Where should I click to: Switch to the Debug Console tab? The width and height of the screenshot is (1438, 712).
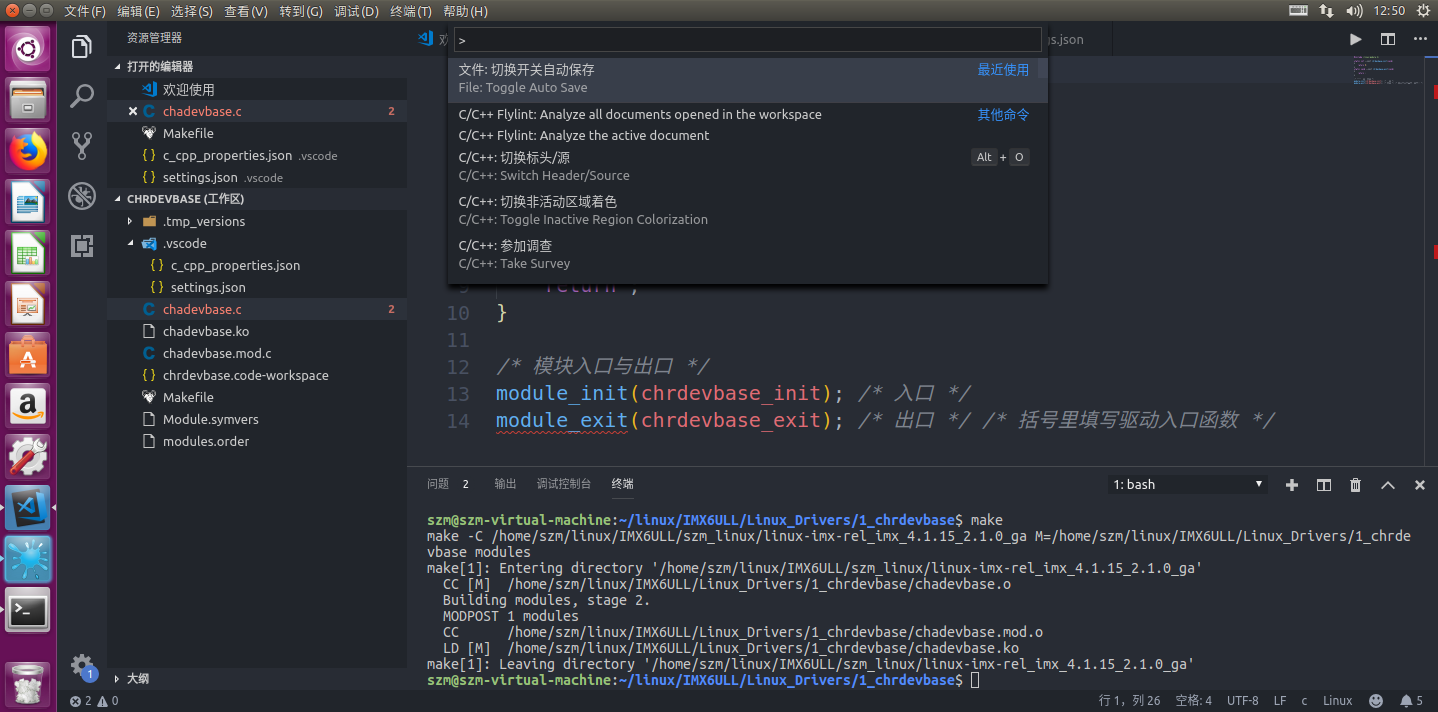(x=564, y=484)
